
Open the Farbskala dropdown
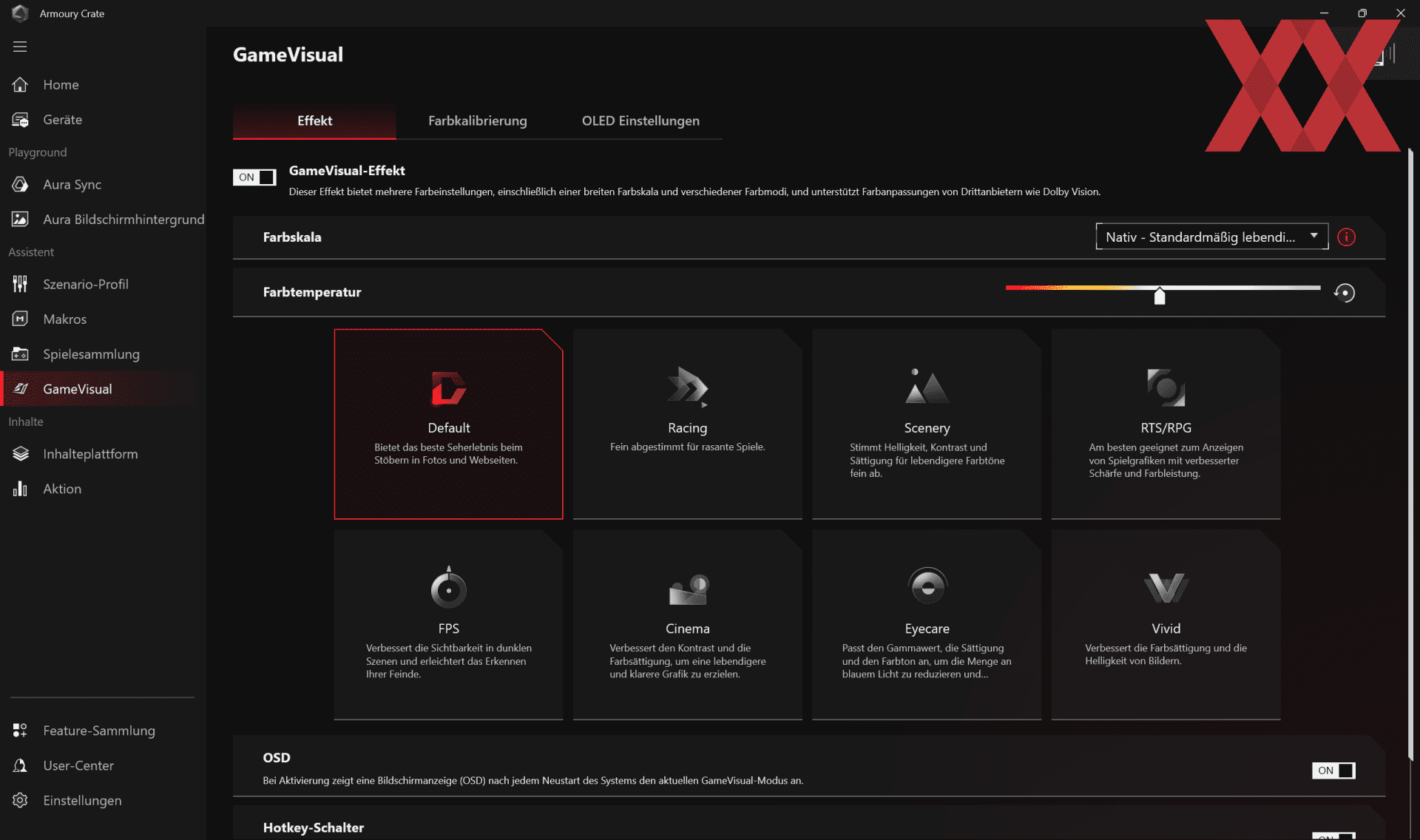pyautogui.click(x=1211, y=237)
